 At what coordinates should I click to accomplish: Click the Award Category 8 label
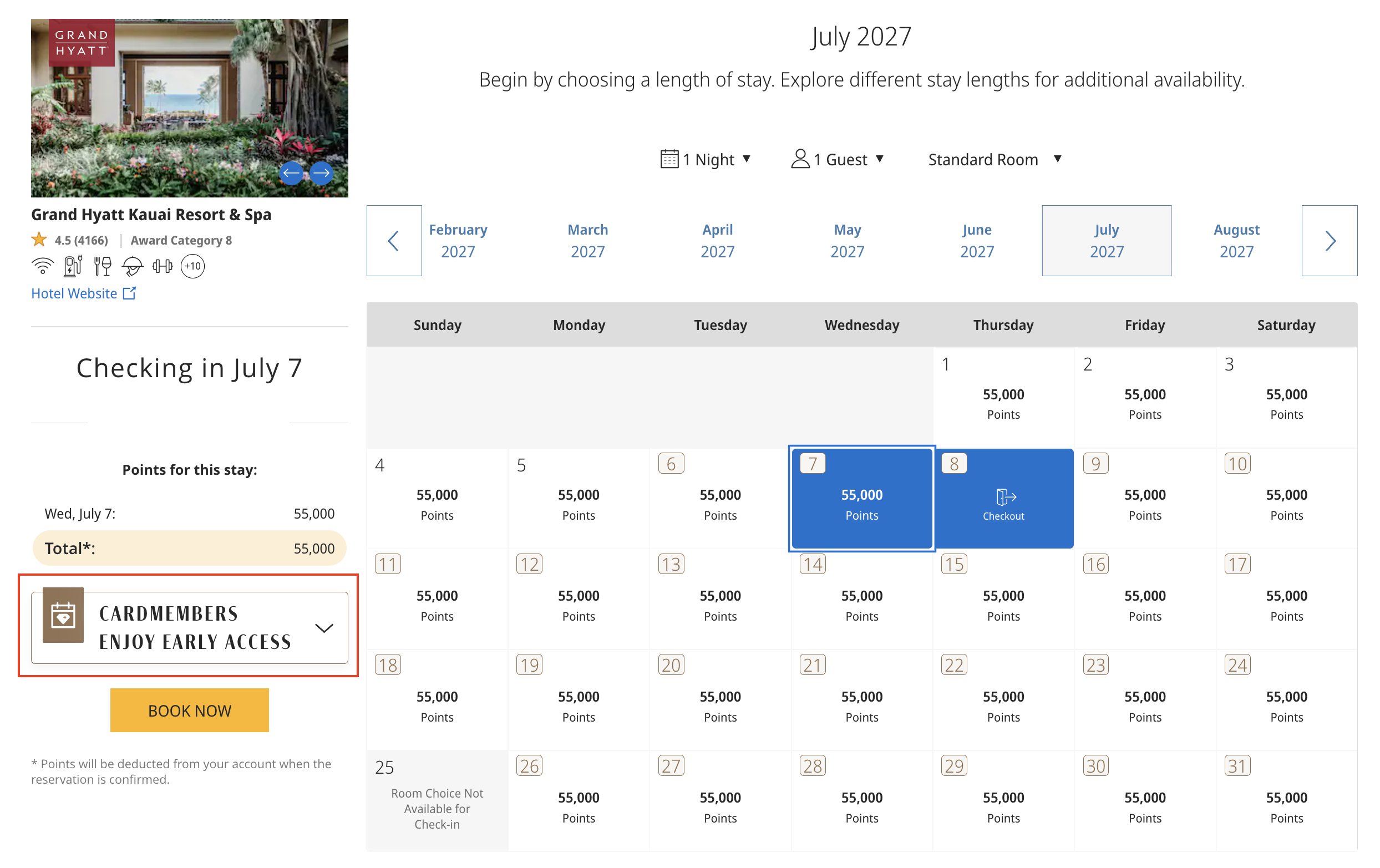pyautogui.click(x=181, y=240)
